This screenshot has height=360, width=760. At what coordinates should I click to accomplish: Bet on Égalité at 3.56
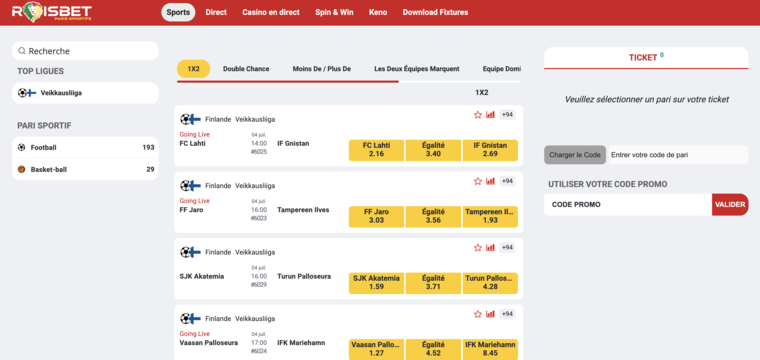click(x=433, y=217)
